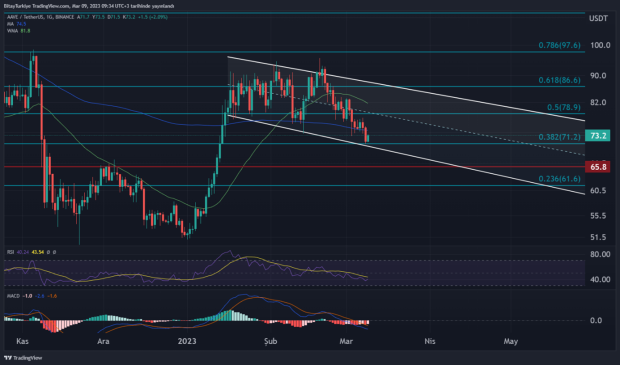Click the 0.5(78.9) Fibonacci level label
Screen dimensions: 620x365
click(x=564, y=108)
